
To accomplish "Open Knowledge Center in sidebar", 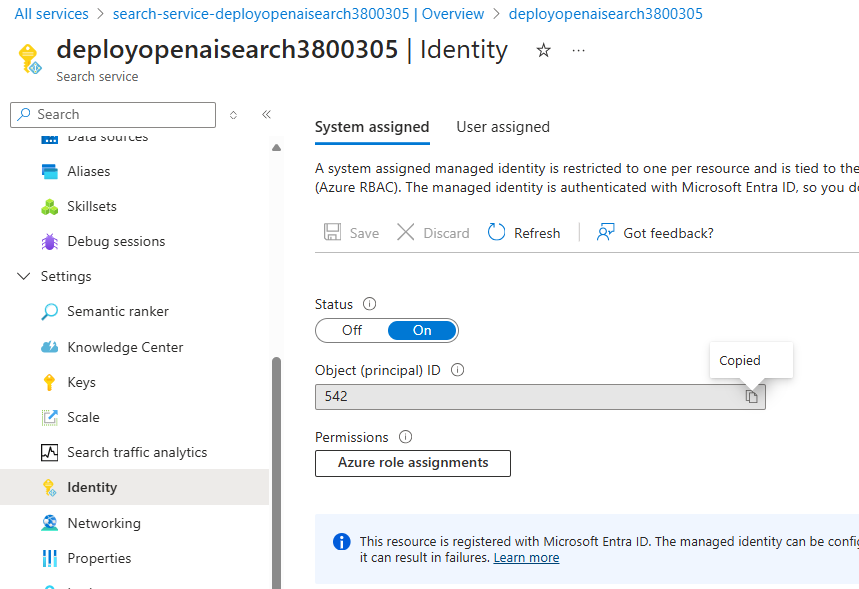I will [125, 347].
